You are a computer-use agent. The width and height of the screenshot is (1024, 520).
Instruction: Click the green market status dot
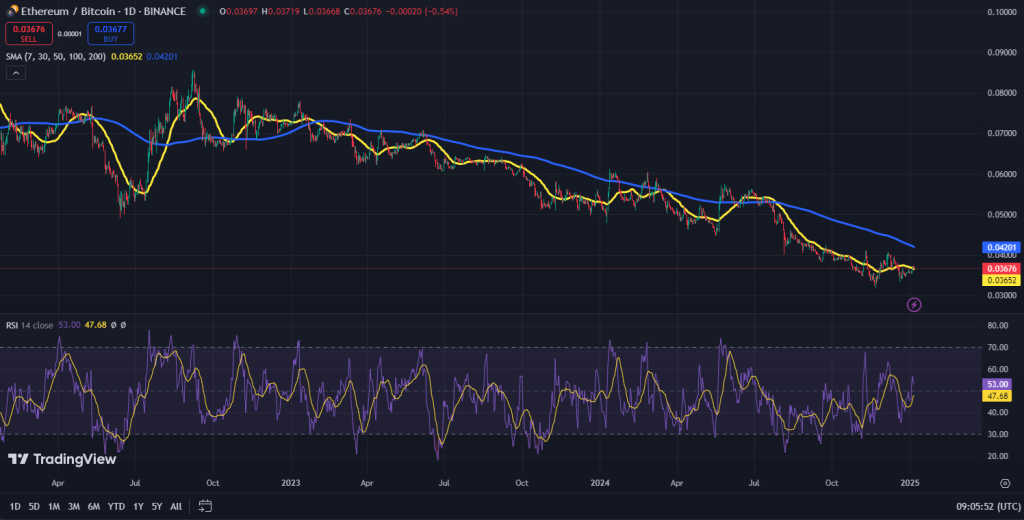point(202,11)
